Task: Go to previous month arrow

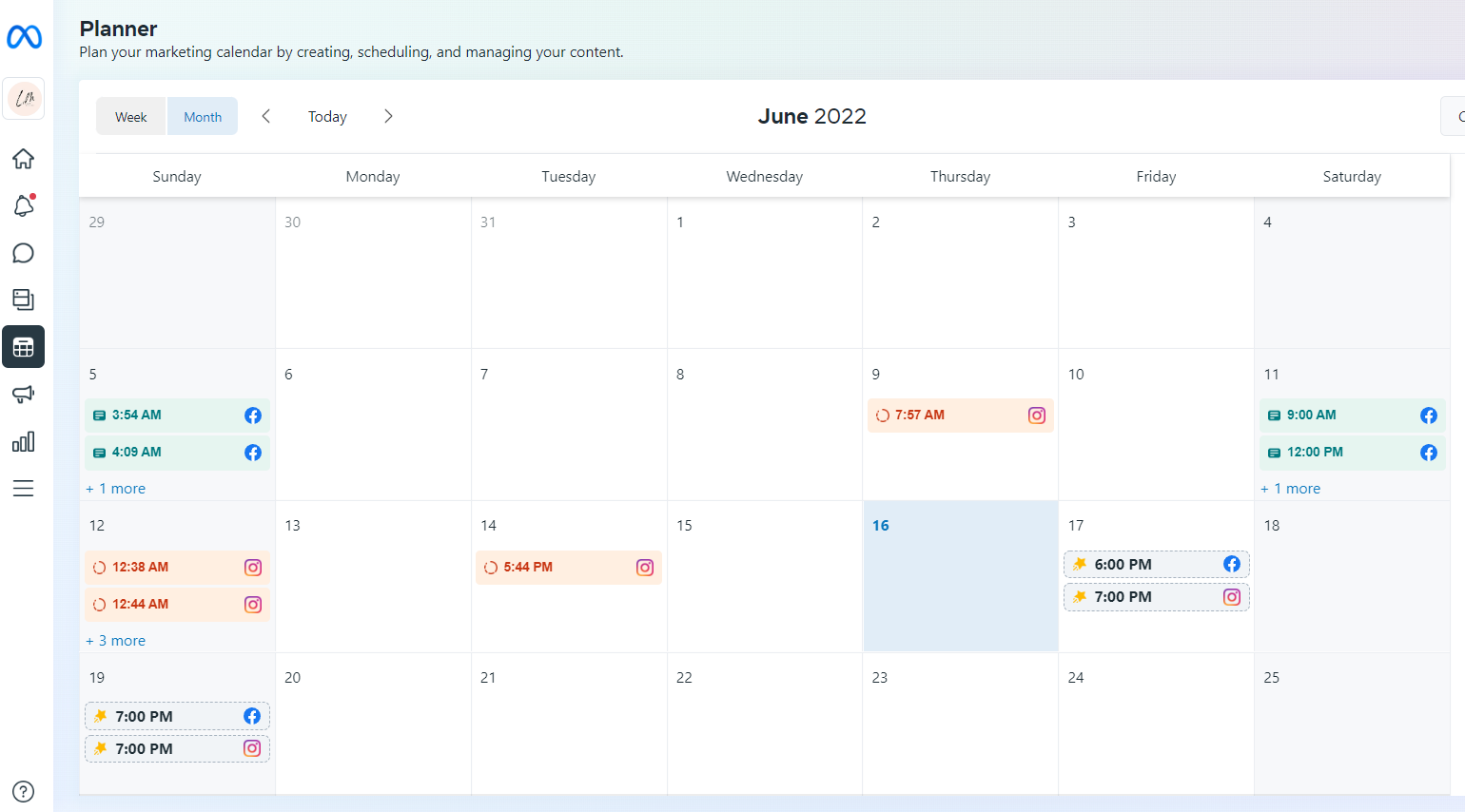Action: pos(266,116)
